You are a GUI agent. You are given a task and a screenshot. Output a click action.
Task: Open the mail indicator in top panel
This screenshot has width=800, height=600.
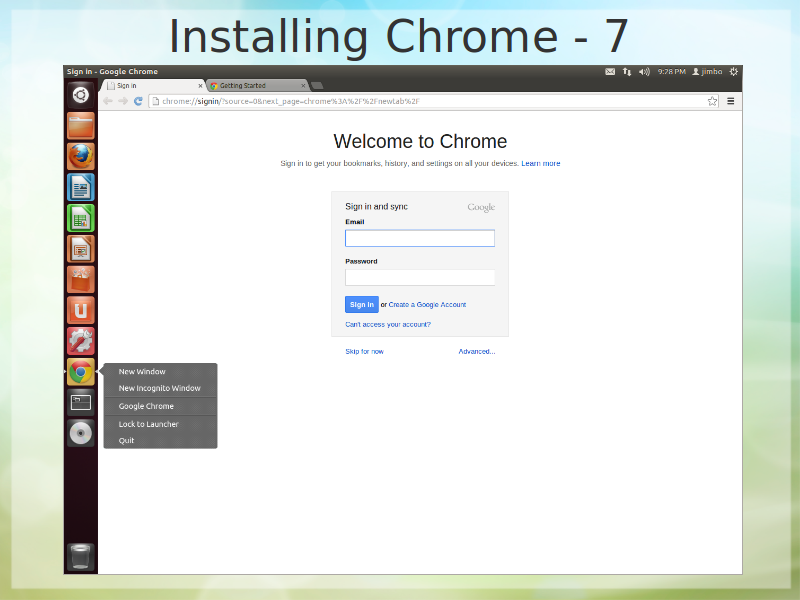click(x=610, y=71)
